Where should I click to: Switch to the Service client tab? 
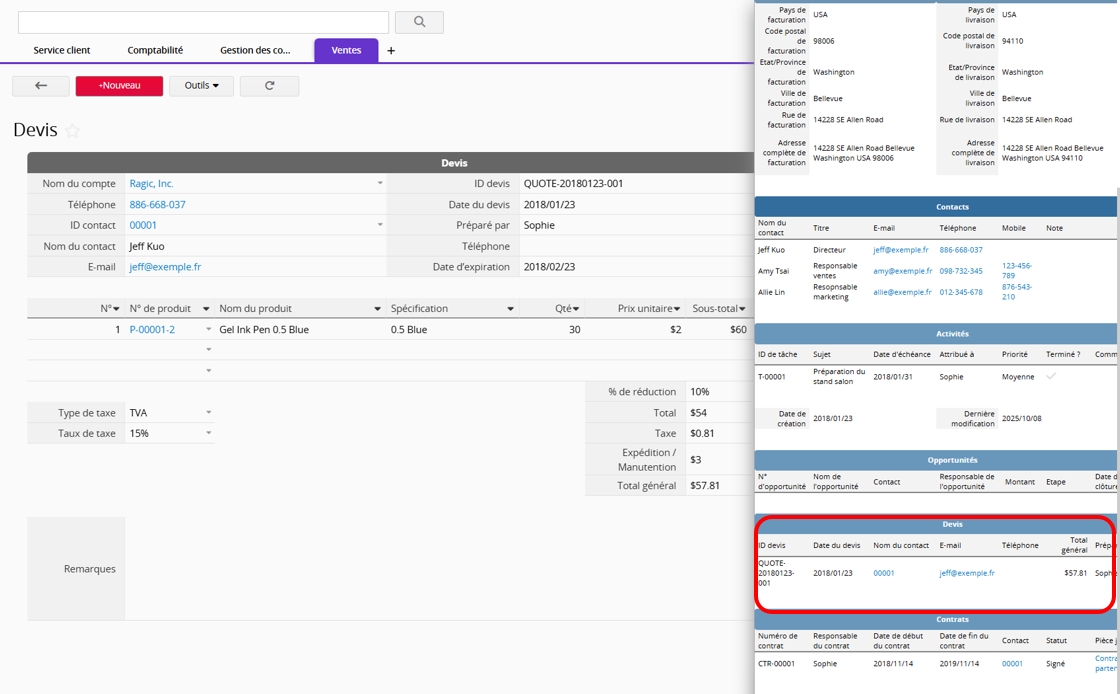tap(62, 51)
